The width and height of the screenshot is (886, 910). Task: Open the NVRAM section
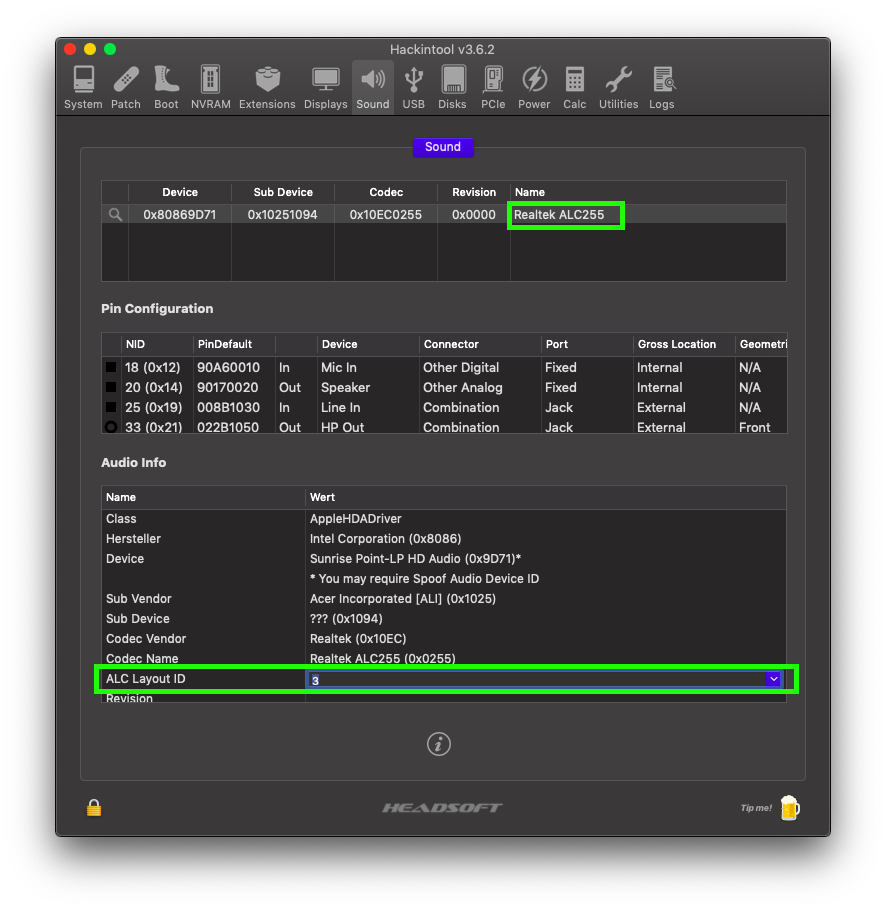point(211,87)
